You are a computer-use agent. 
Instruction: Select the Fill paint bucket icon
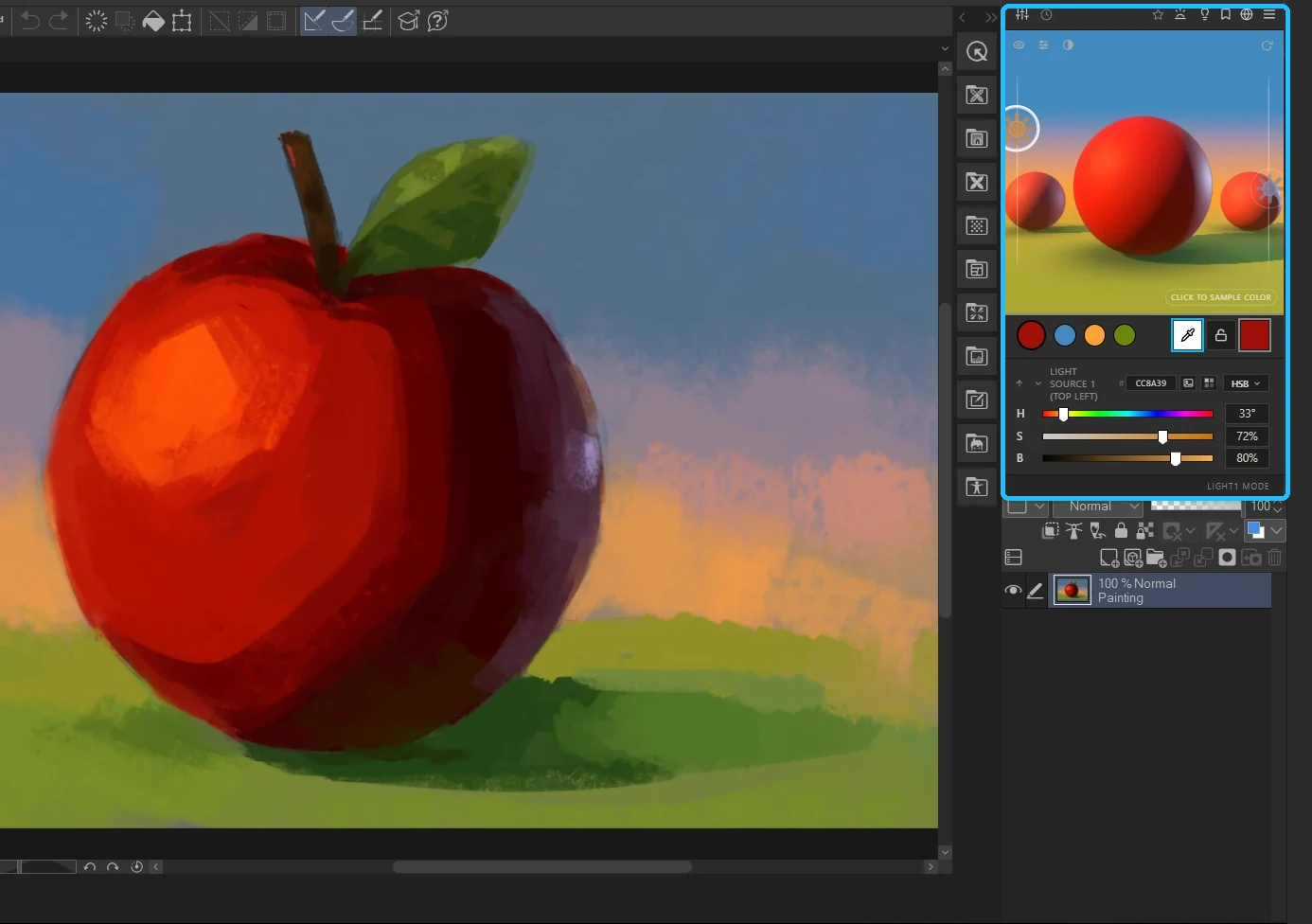pyautogui.click(x=153, y=21)
